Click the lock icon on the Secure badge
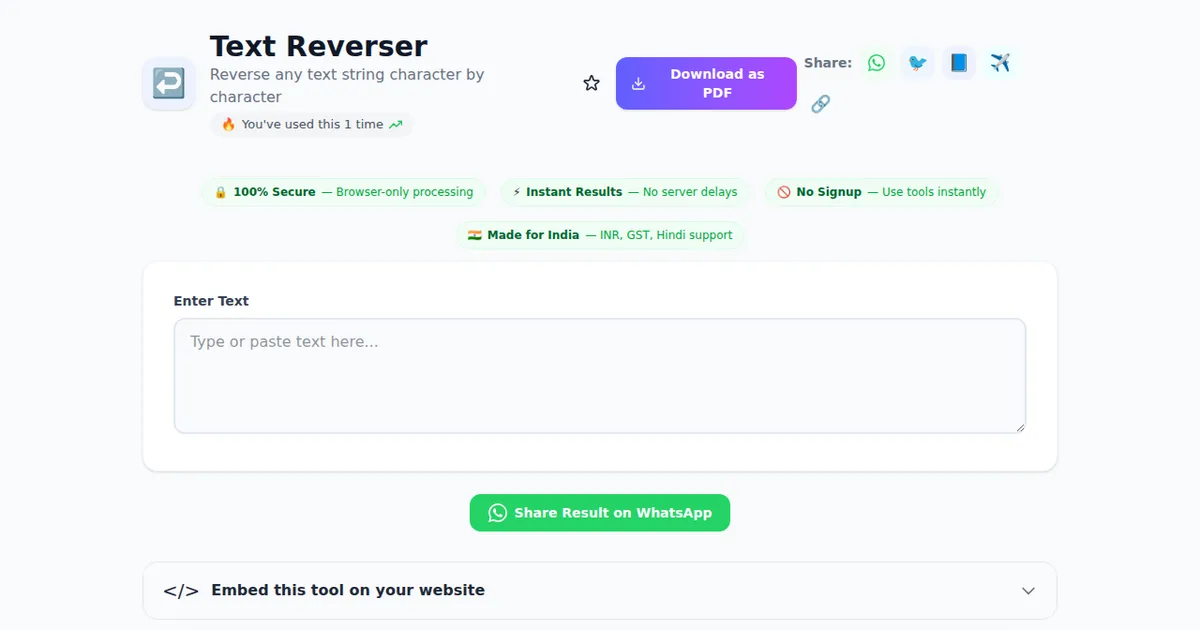This screenshot has height=630, width=1200. pyautogui.click(x=220, y=191)
